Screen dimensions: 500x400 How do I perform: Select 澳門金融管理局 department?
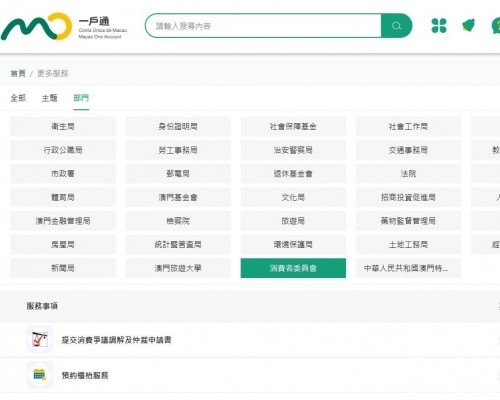tap(63, 221)
